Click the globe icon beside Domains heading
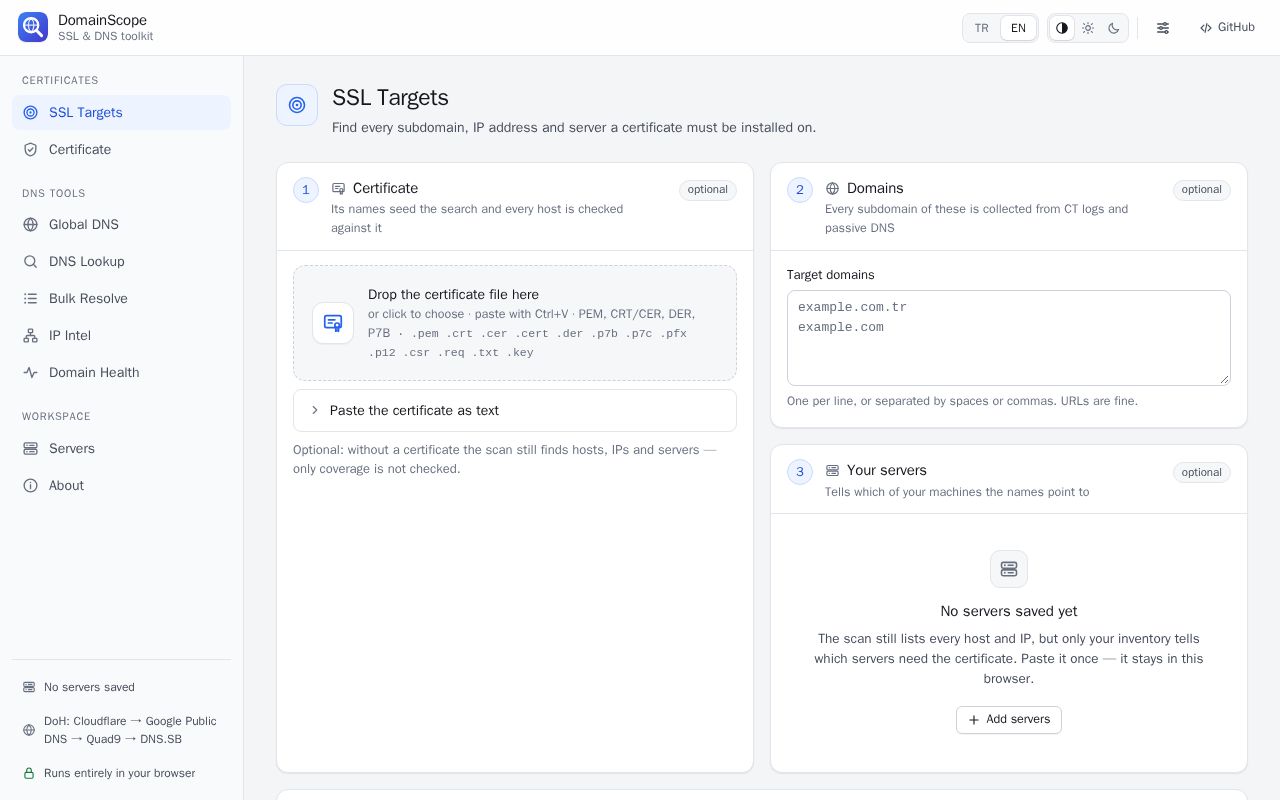The height and width of the screenshot is (800, 1280). coord(832,188)
